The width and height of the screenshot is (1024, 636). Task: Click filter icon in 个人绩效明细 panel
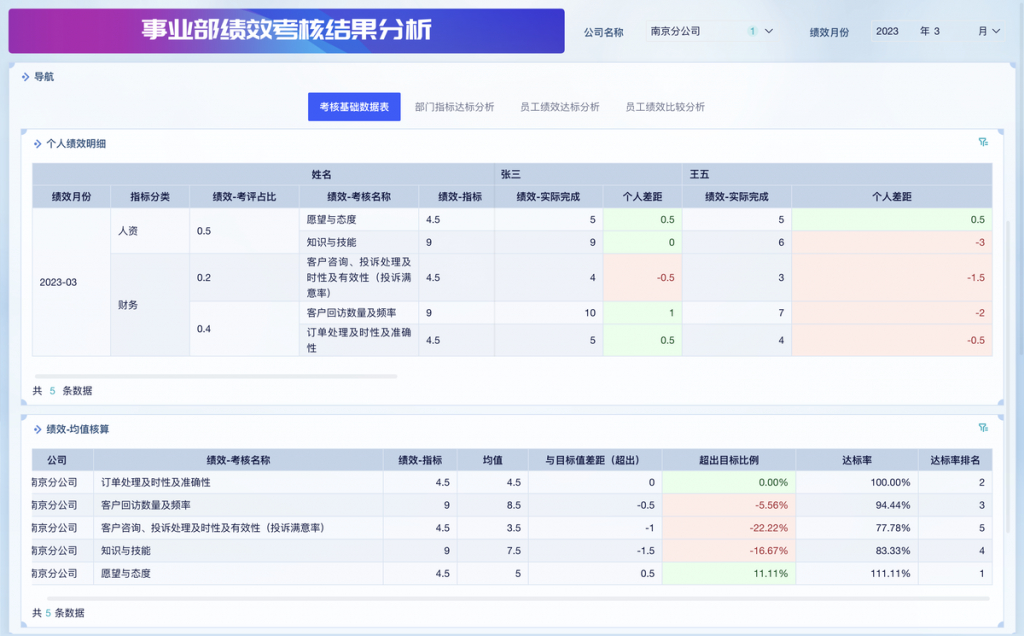pos(983,142)
